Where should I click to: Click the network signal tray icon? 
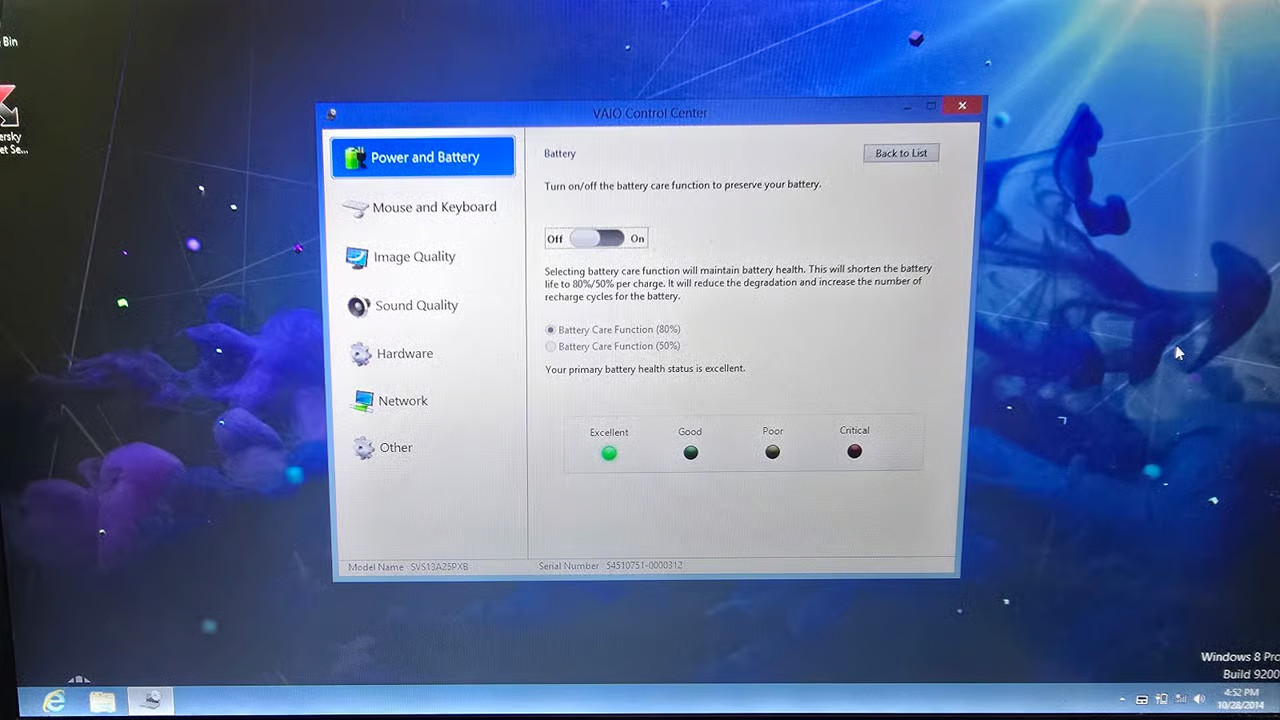(1181, 699)
